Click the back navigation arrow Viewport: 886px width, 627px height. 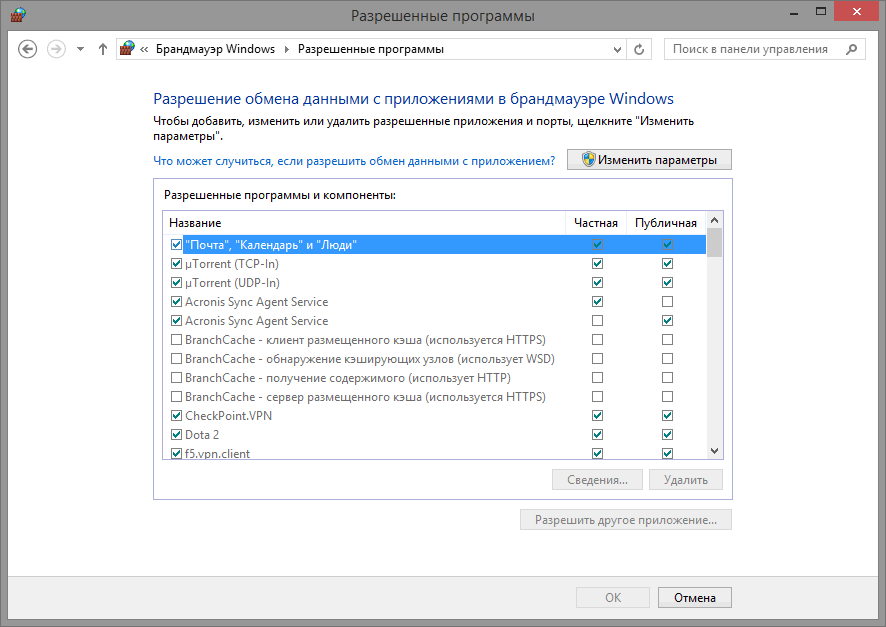click(28, 49)
